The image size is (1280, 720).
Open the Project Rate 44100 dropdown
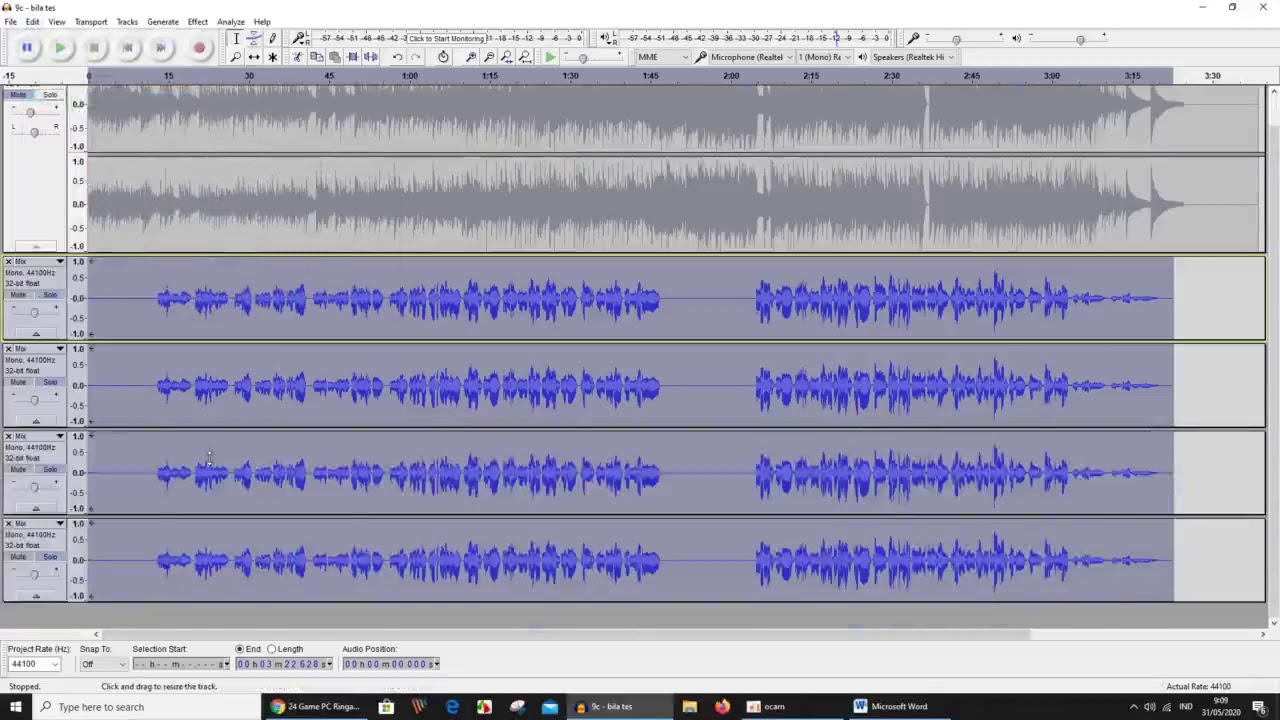pyautogui.click(x=34, y=664)
